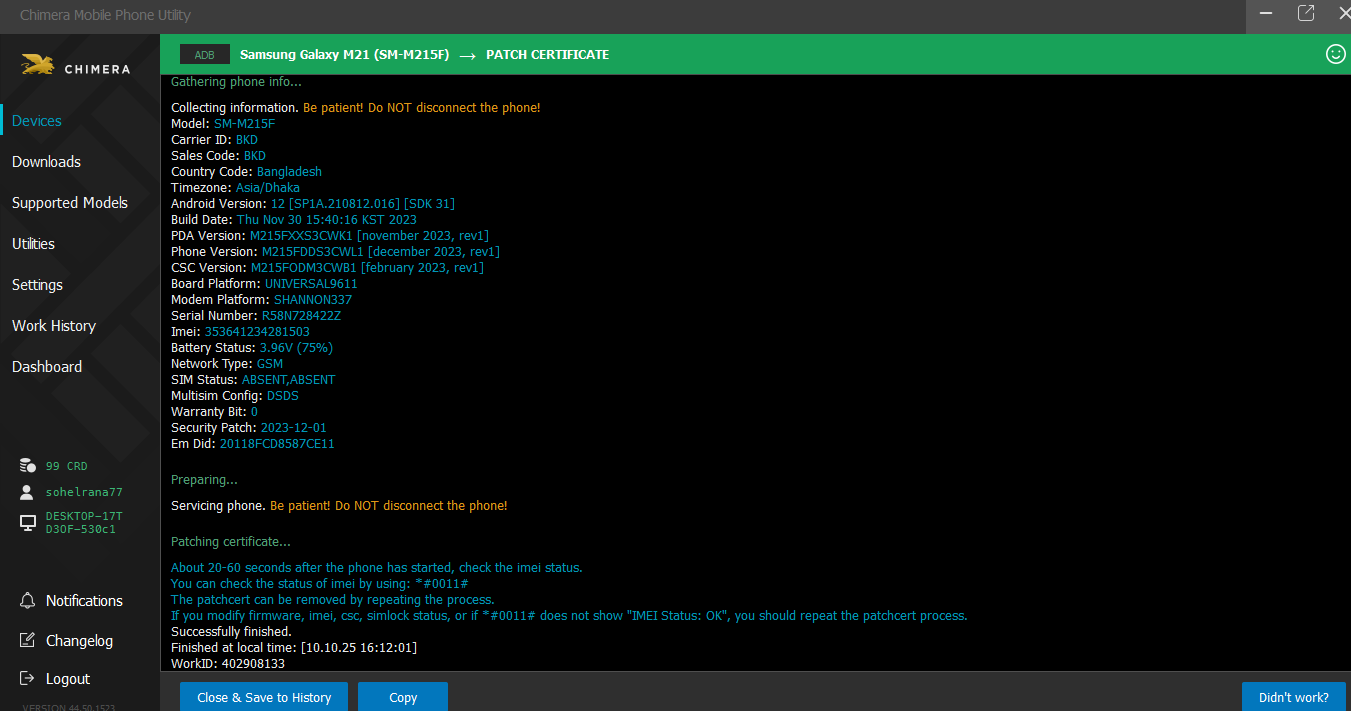Go to Downloads in sidebar
This screenshot has height=711, width=1351.
point(46,162)
